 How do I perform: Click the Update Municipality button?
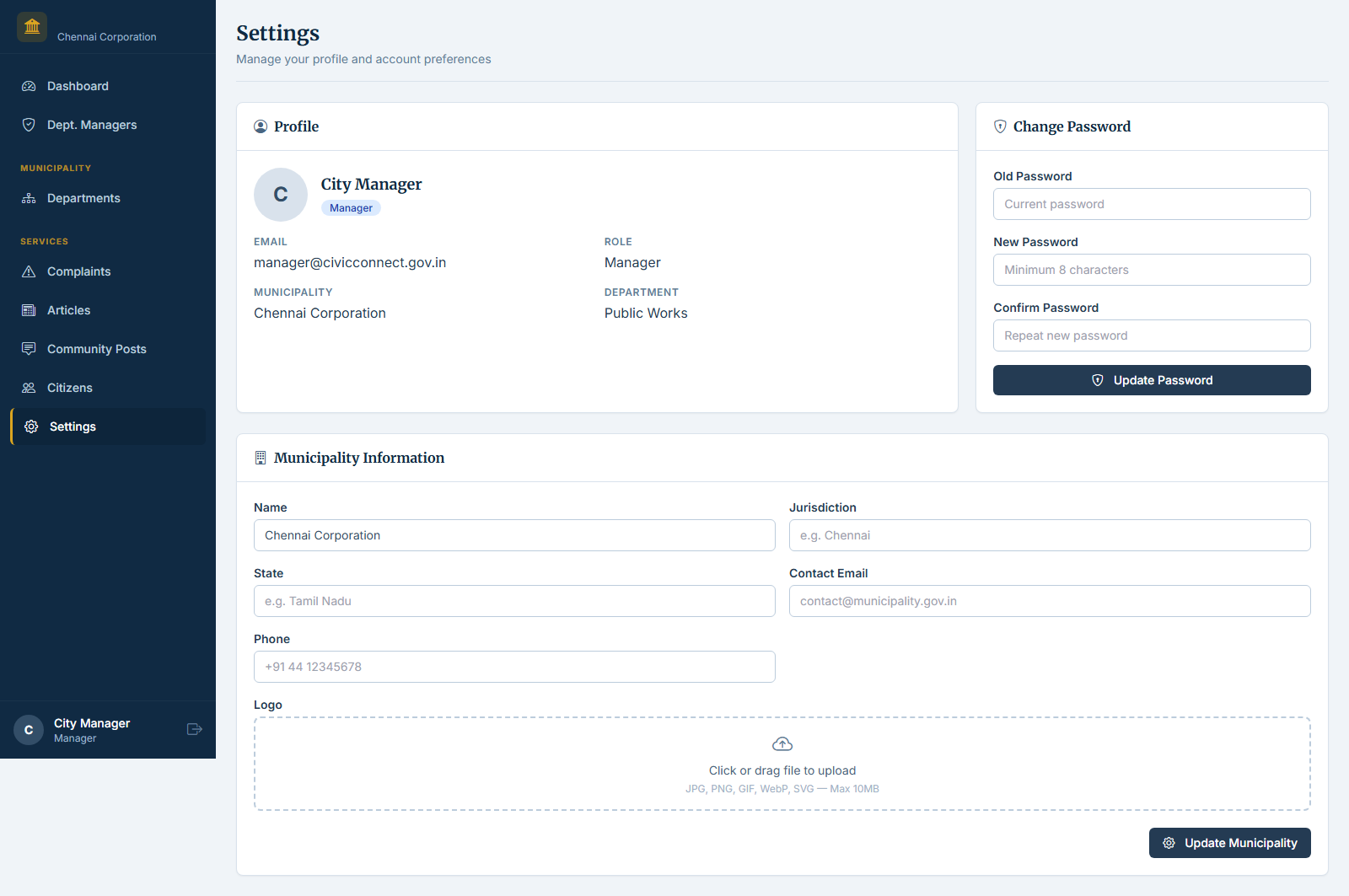point(1229,843)
